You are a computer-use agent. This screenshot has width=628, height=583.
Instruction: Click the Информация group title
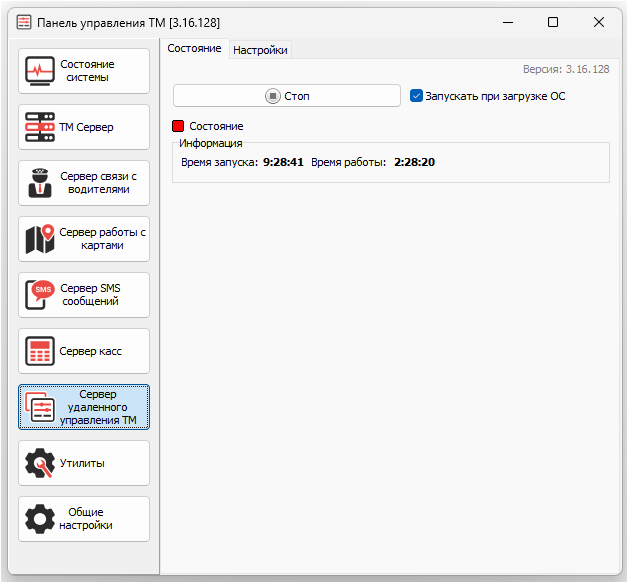[211, 143]
